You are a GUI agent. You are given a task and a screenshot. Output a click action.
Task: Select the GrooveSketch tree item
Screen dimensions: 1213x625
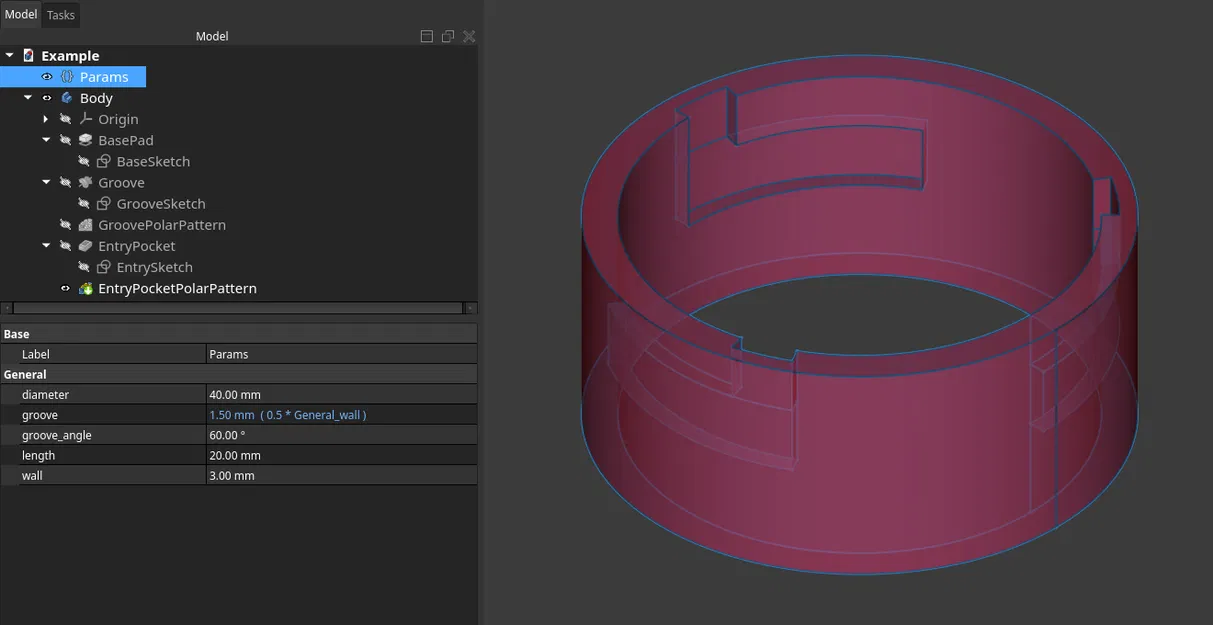coord(160,203)
